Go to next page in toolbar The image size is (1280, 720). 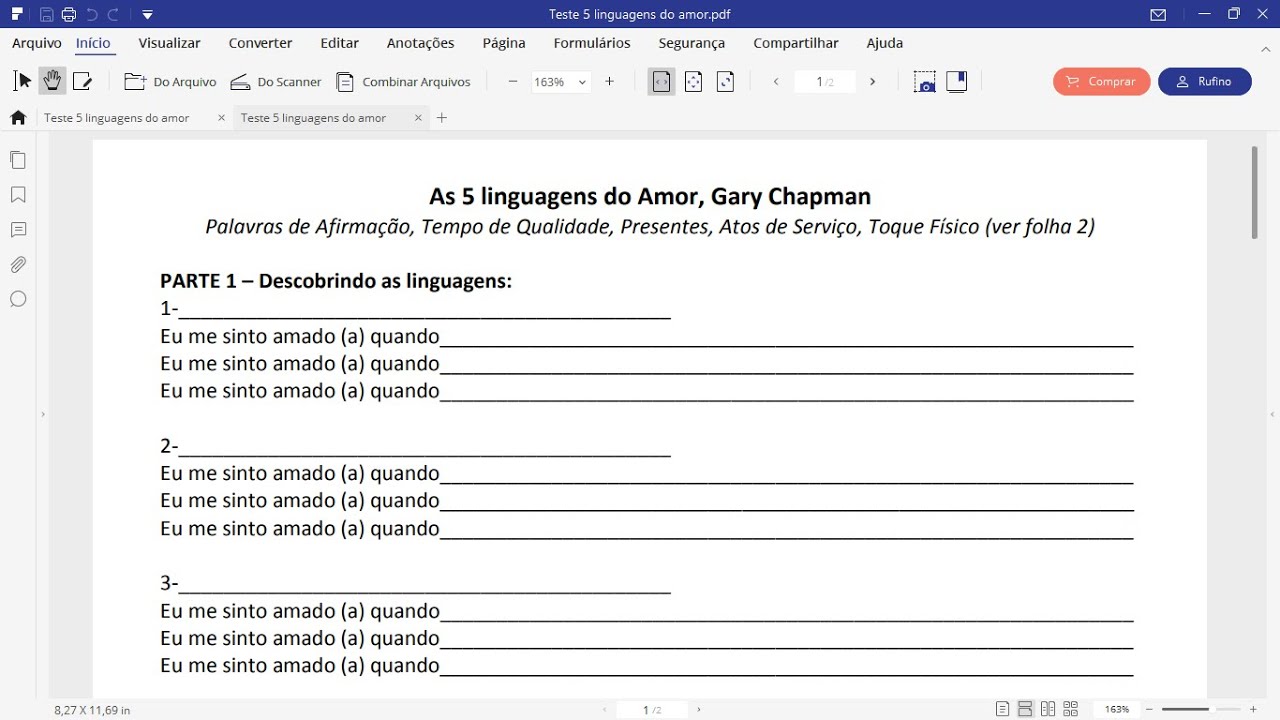point(873,82)
